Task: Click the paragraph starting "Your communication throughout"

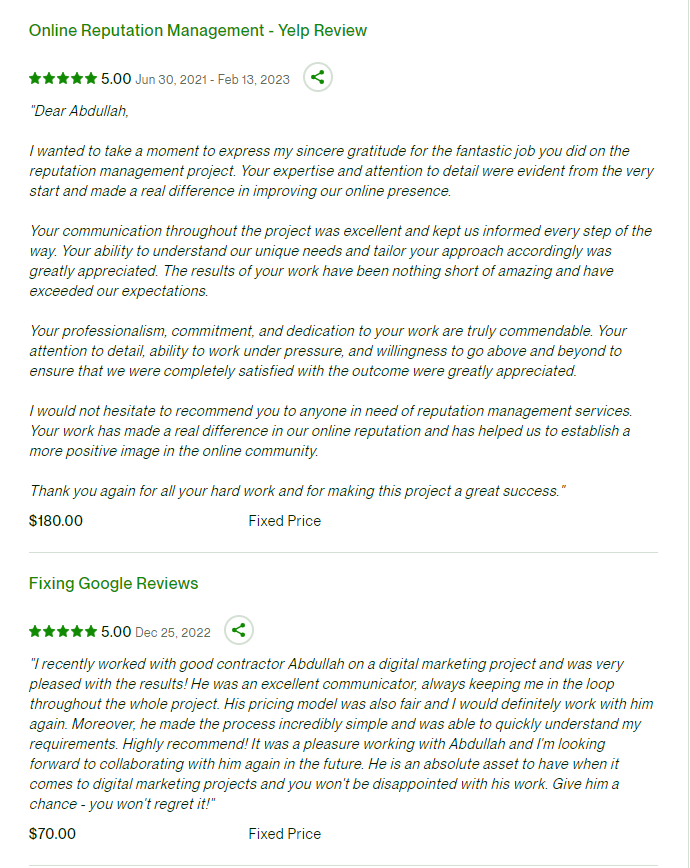Action: (341, 261)
